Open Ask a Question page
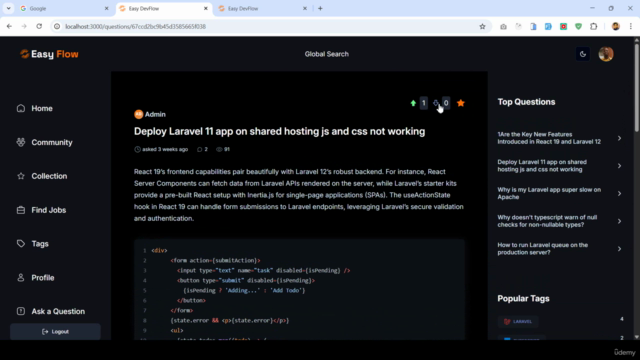The height and width of the screenshot is (360, 640). [x=51, y=311]
